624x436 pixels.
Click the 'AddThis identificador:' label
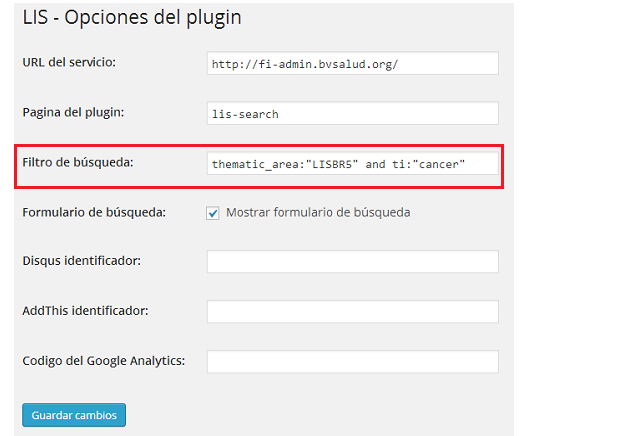coord(85,311)
